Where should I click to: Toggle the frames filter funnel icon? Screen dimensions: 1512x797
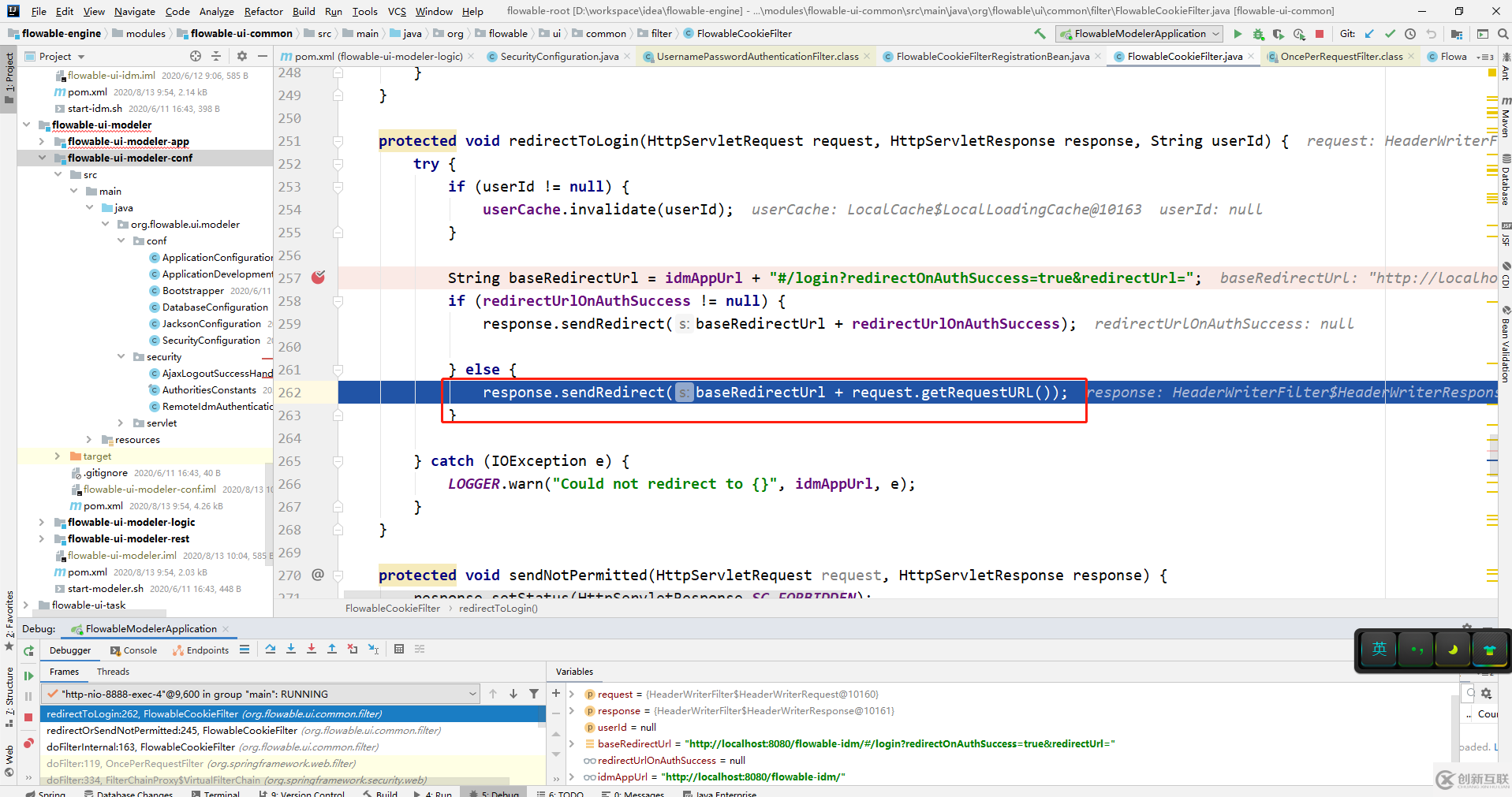coord(534,694)
